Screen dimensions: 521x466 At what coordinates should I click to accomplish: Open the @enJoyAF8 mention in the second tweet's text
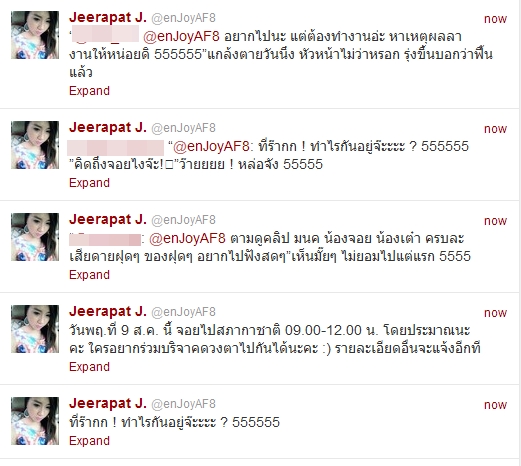click(x=211, y=147)
